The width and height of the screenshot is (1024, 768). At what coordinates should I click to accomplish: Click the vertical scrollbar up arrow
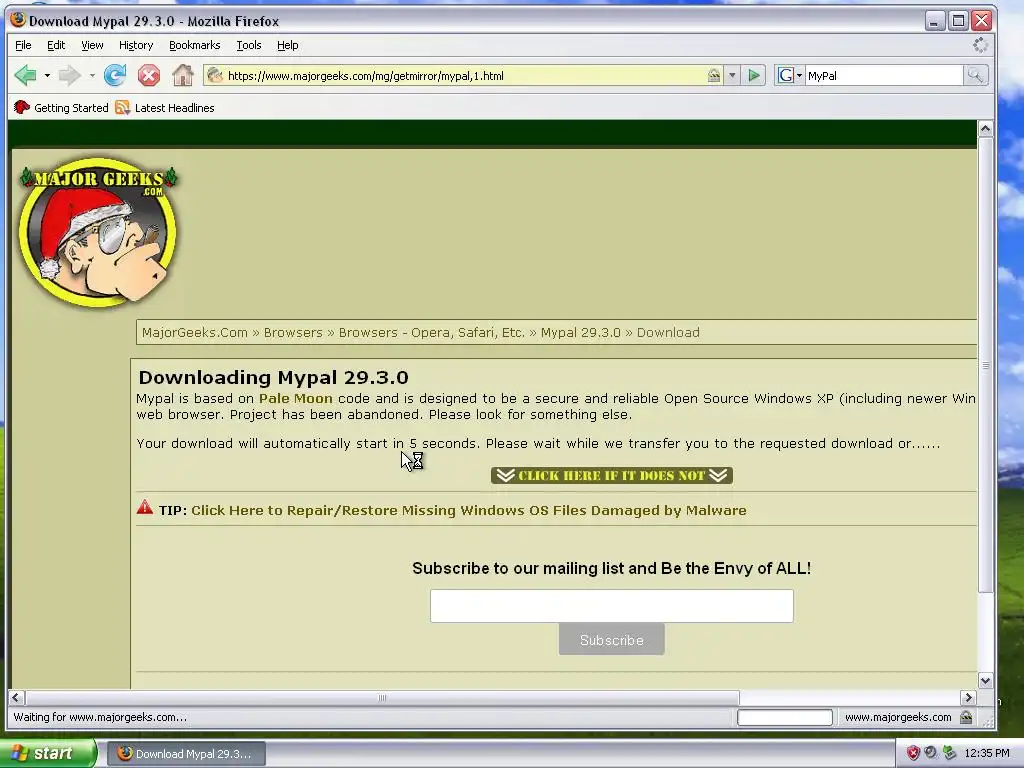pyautogui.click(x=985, y=129)
